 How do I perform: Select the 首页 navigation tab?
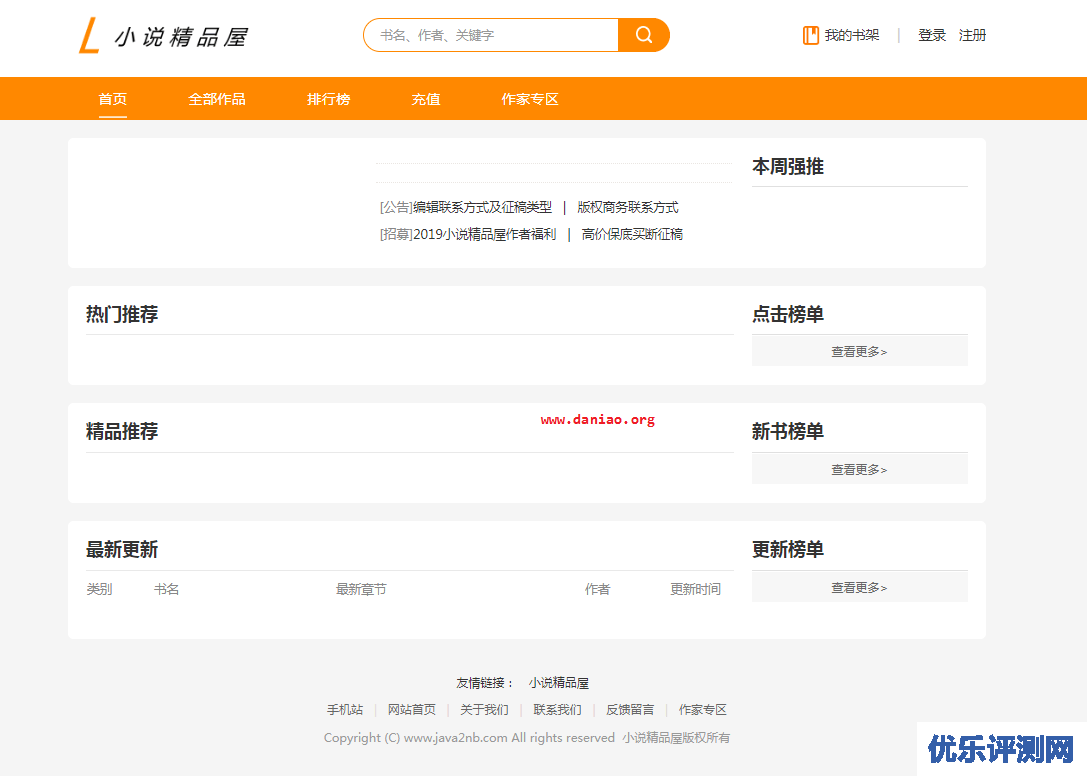click(x=112, y=99)
